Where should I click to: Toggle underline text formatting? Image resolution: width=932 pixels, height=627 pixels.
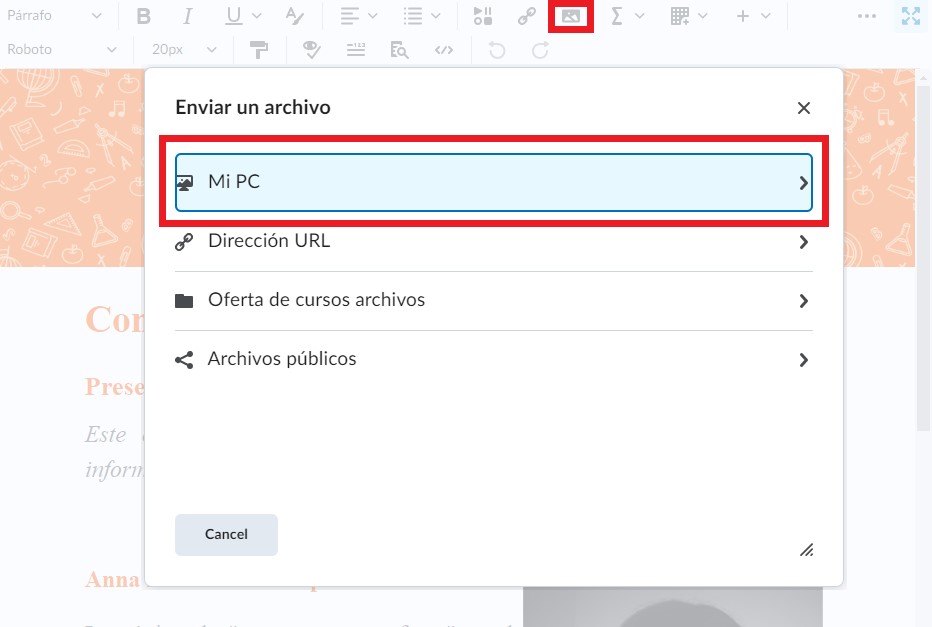(x=233, y=16)
